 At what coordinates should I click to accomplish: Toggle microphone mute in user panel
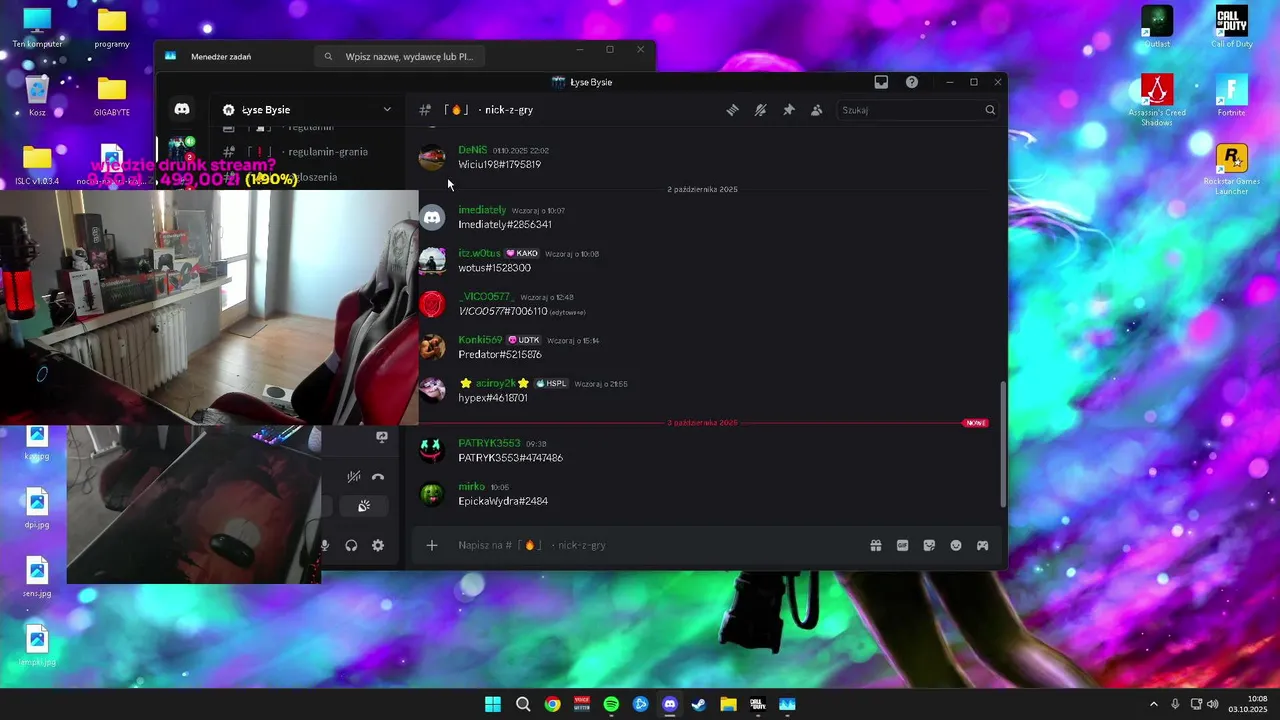325,545
